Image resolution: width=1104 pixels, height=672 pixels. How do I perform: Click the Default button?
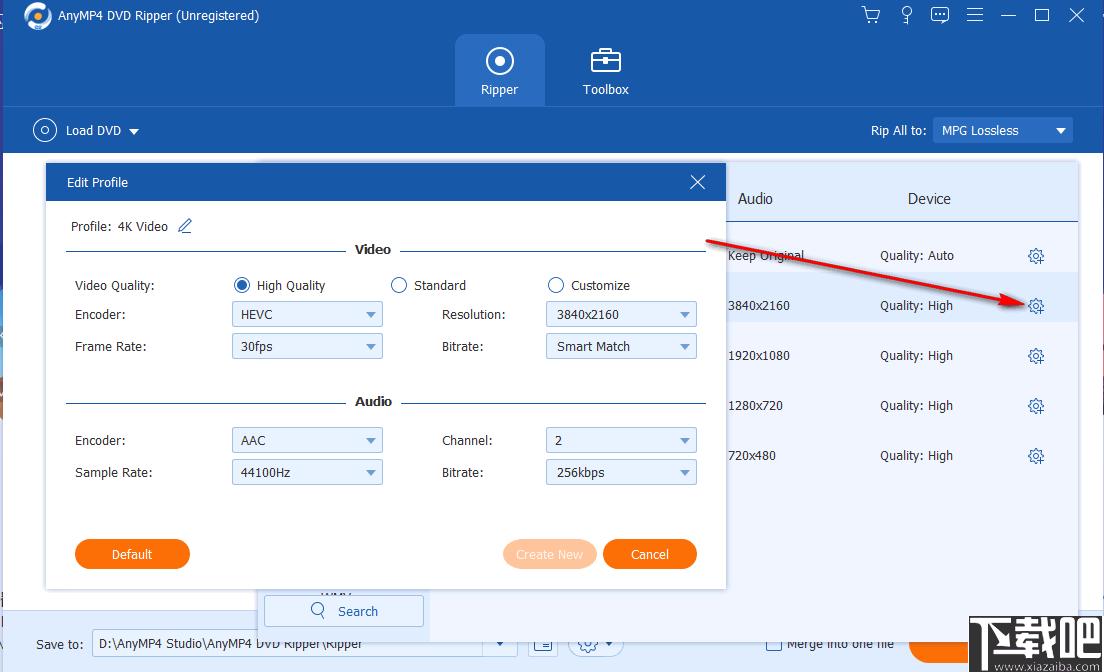(x=132, y=554)
